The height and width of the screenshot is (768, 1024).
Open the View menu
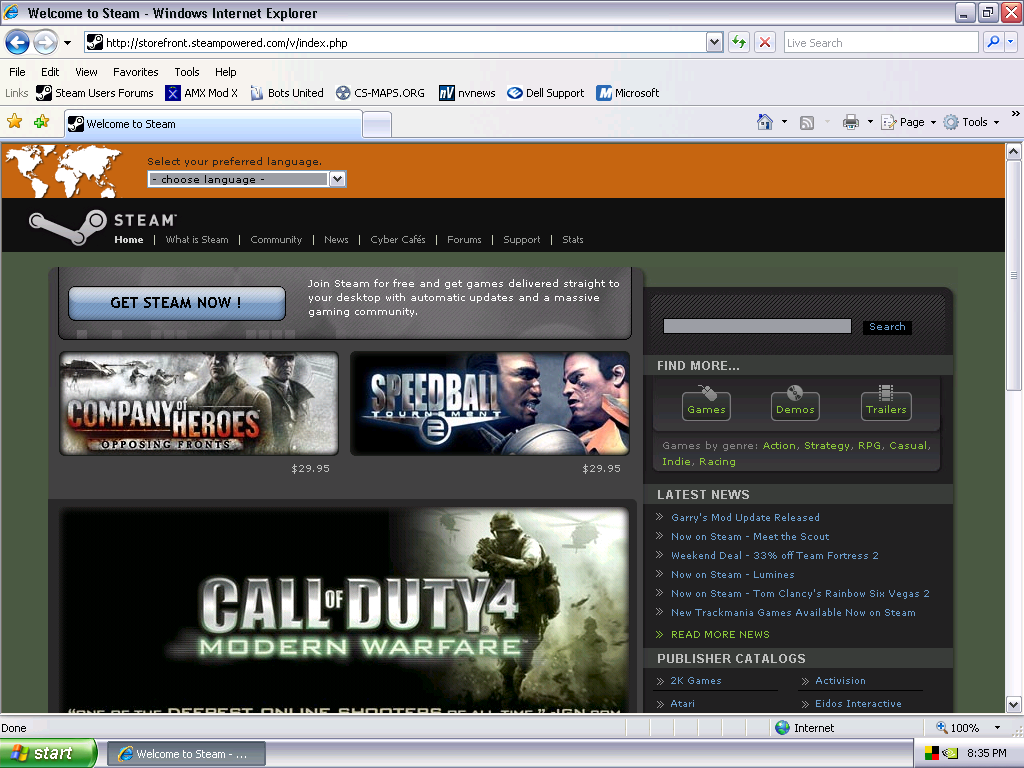[86, 72]
